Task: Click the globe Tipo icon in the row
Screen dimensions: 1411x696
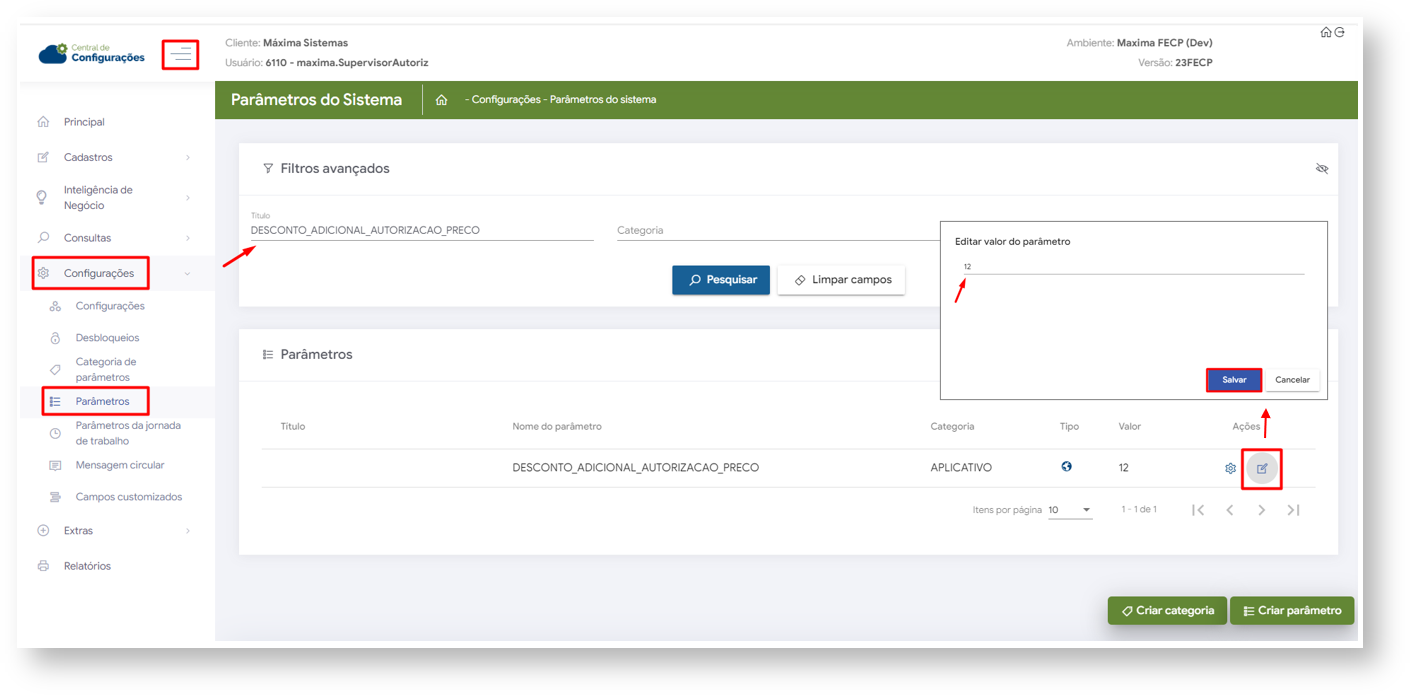Action: coord(1067,466)
